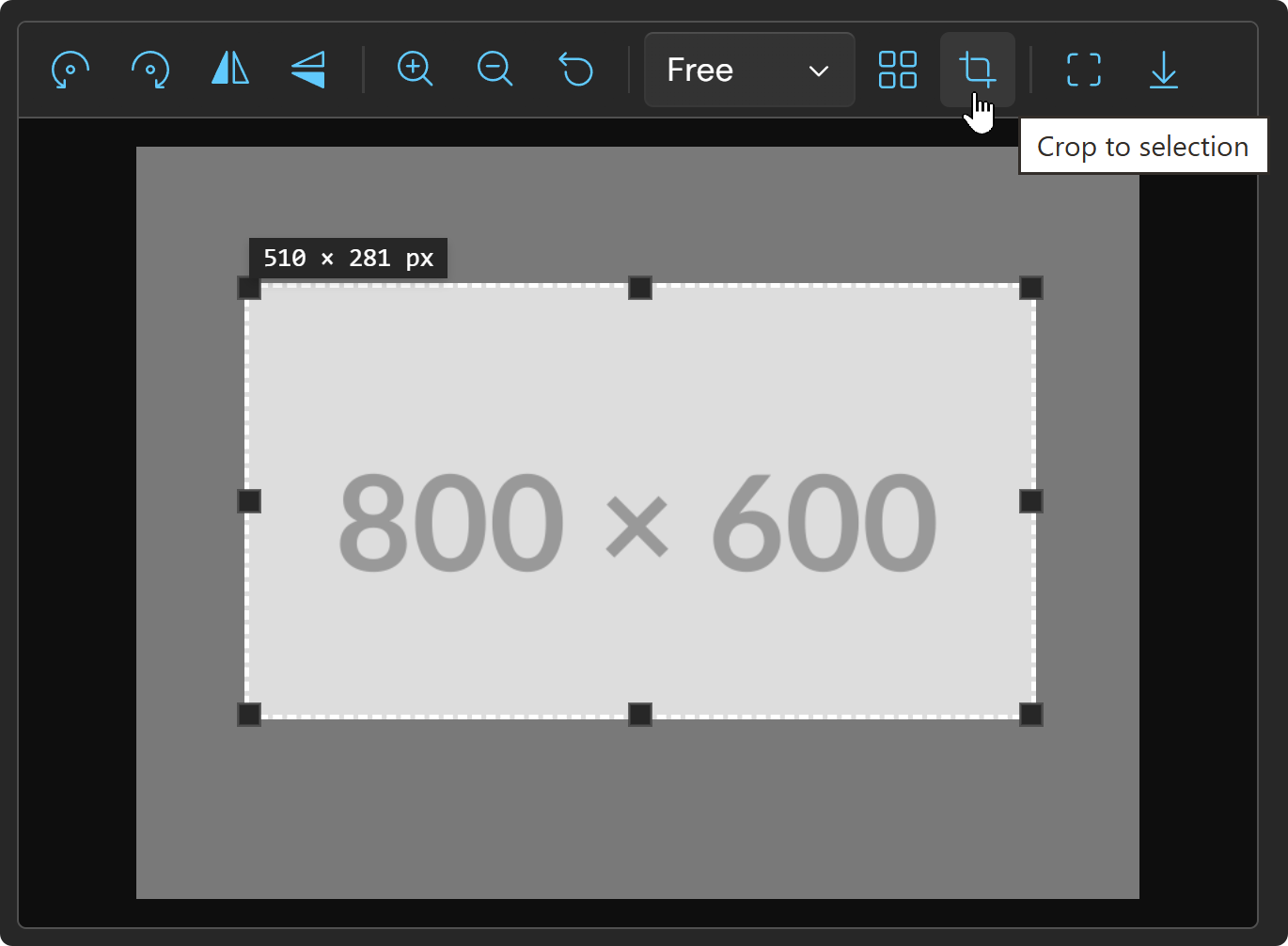Rotate the image clockwise
The image size is (1288, 946).
click(150, 70)
